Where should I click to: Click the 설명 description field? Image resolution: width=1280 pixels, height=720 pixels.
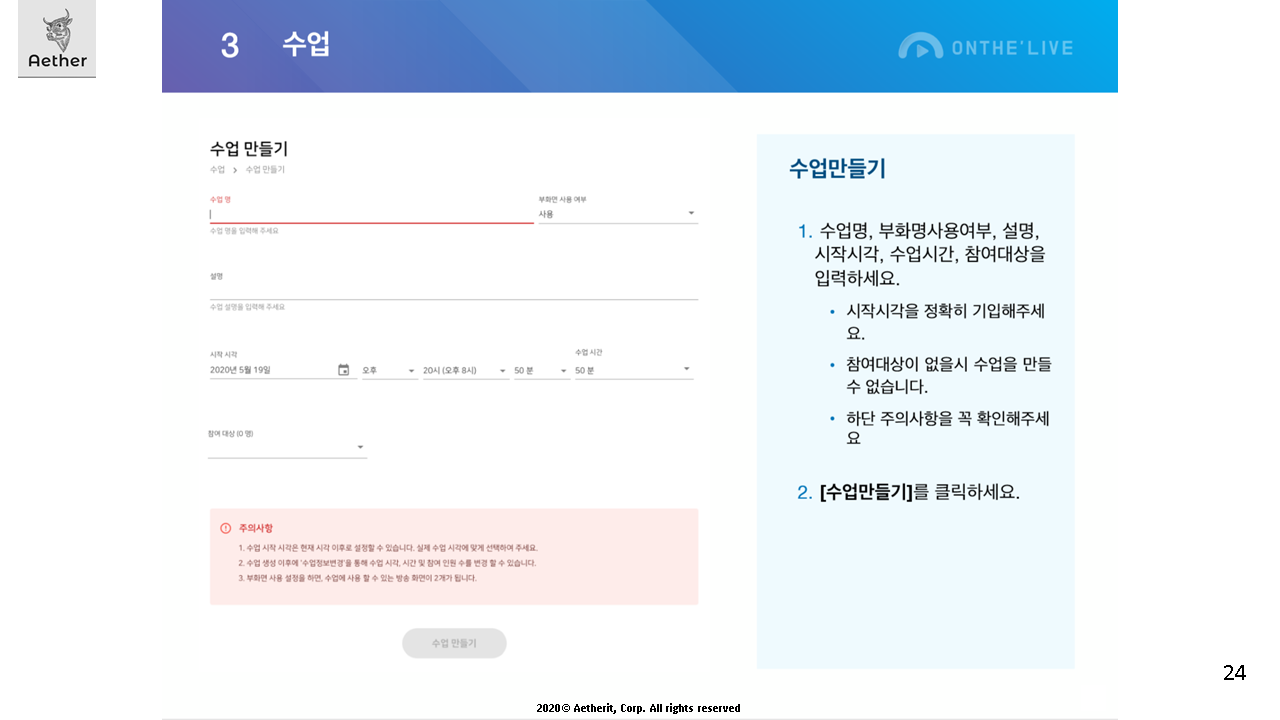point(453,290)
